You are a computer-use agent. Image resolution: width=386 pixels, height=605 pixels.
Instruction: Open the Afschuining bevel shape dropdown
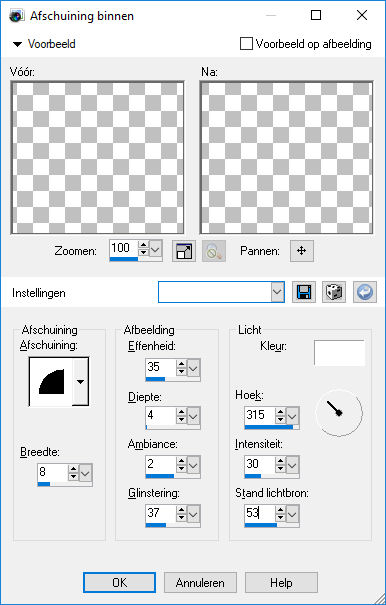point(80,382)
